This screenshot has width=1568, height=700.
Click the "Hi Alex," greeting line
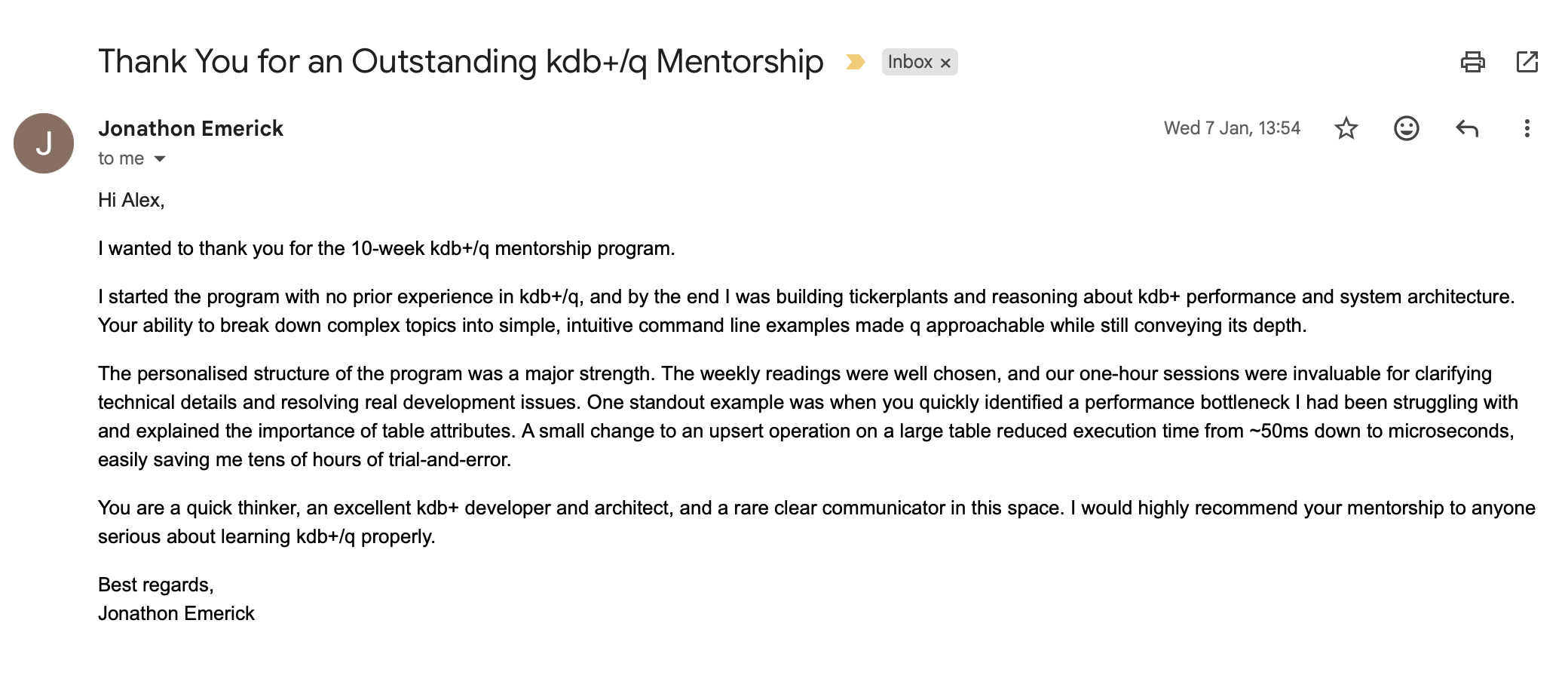click(x=131, y=200)
